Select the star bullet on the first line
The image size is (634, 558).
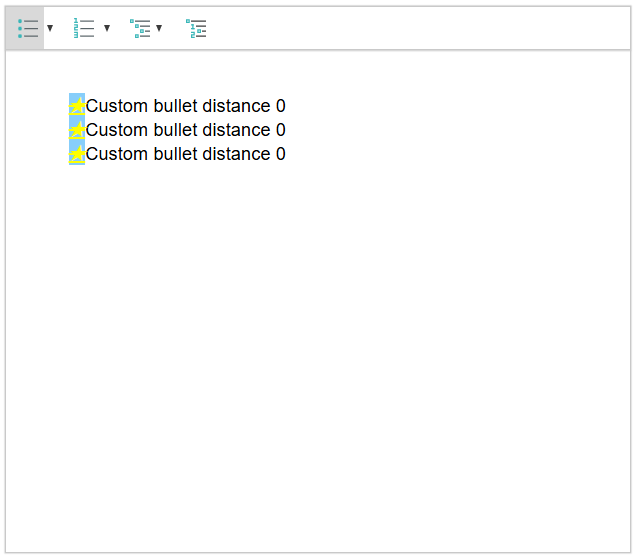pos(77,106)
